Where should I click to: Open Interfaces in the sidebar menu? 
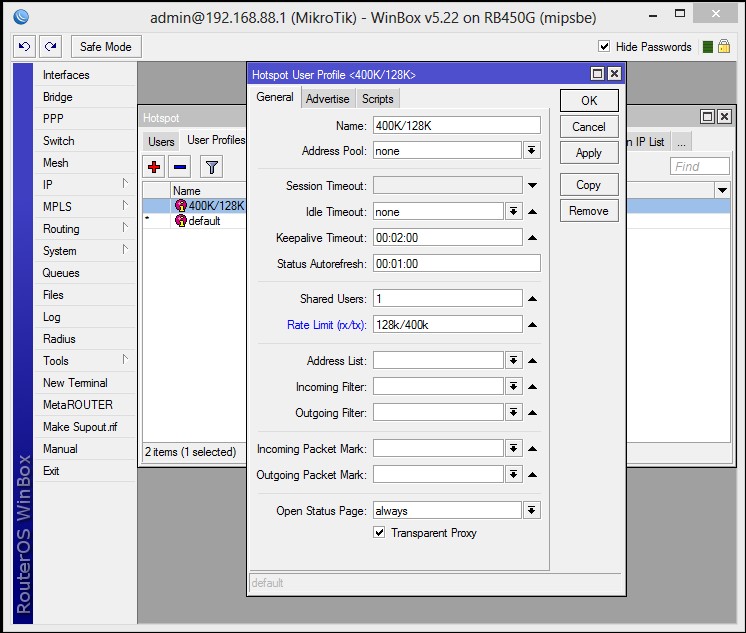(x=85, y=75)
